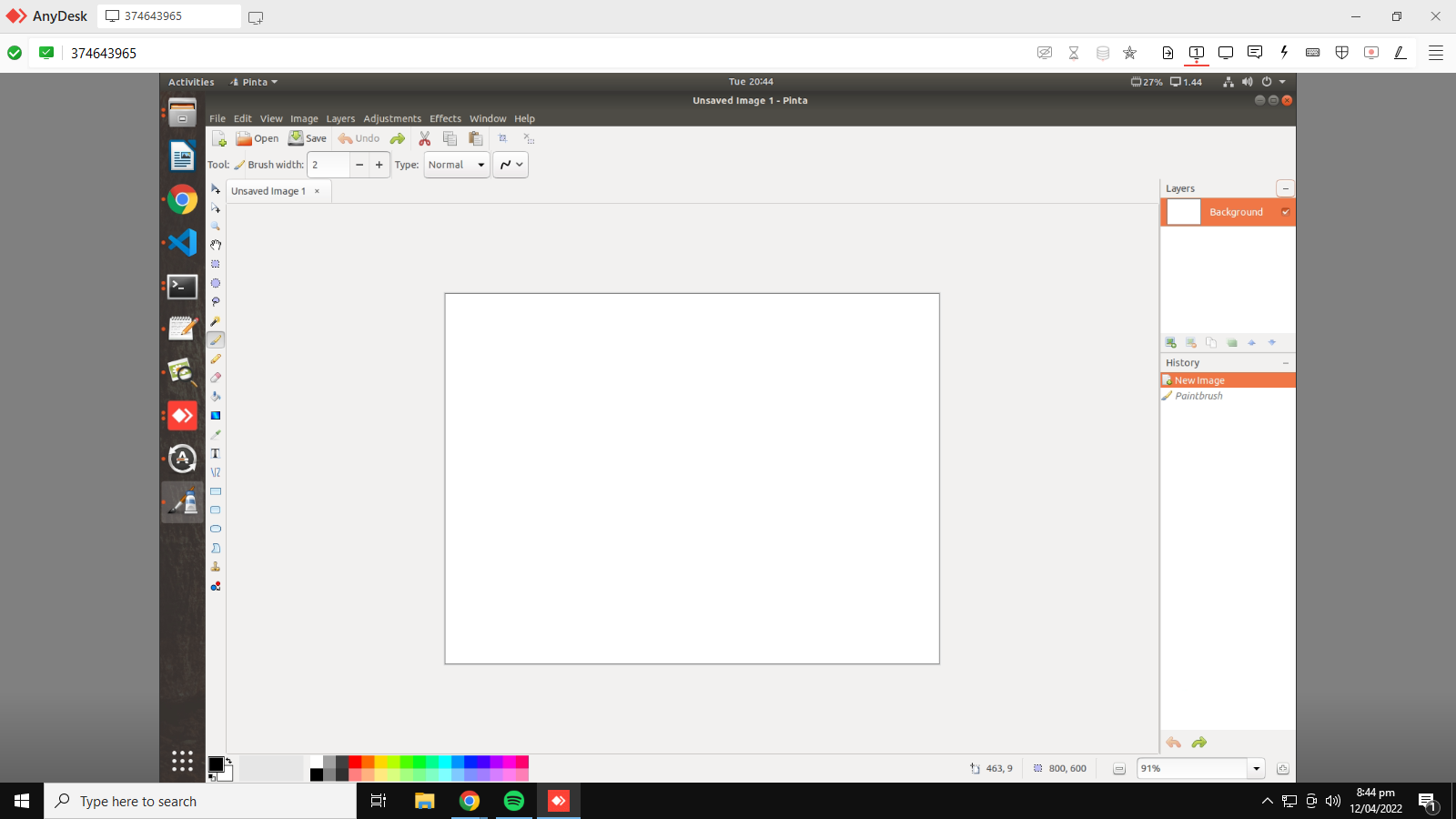Click the Deselect All toolbar icon

[x=529, y=138]
